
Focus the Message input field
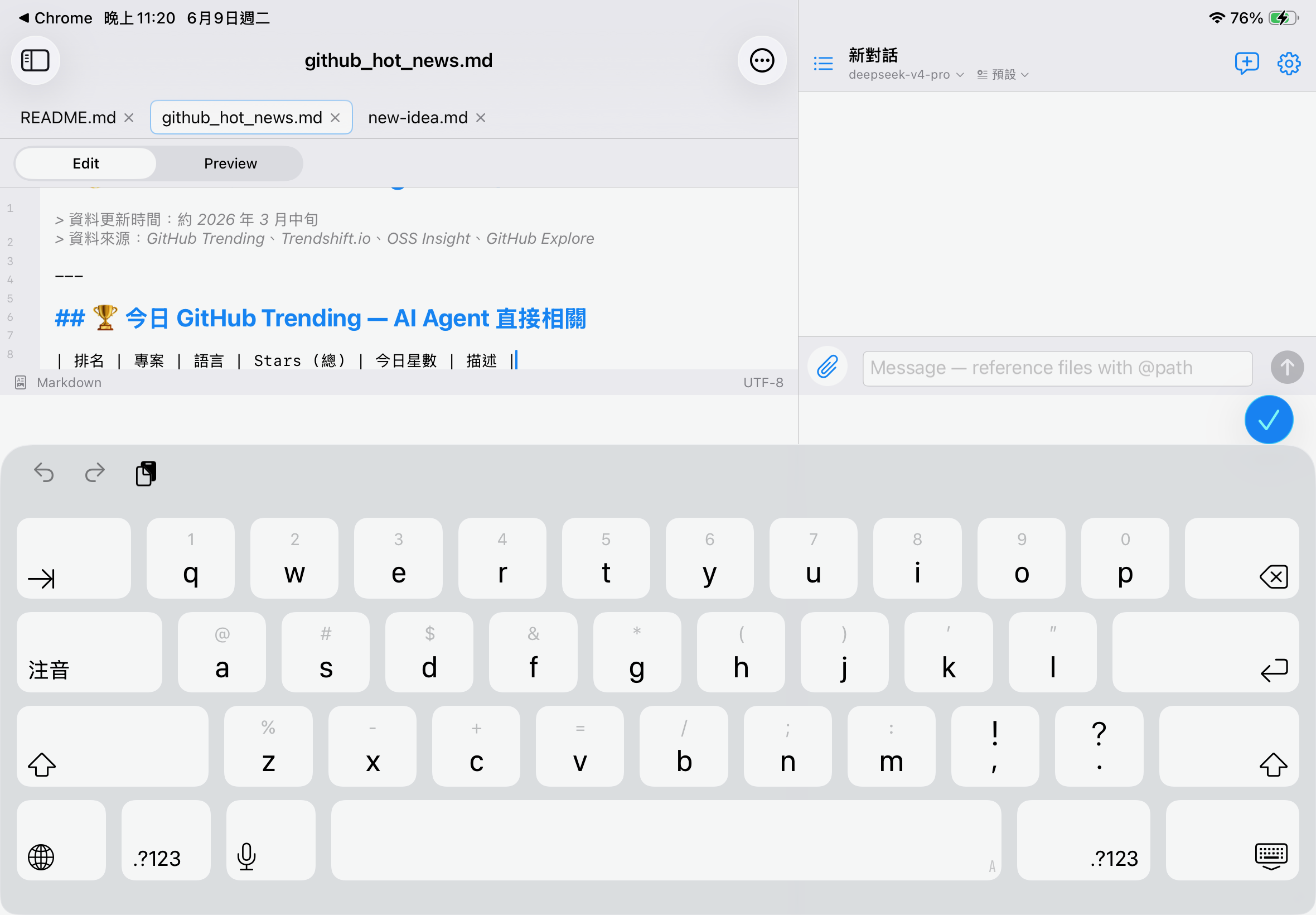(x=1057, y=368)
